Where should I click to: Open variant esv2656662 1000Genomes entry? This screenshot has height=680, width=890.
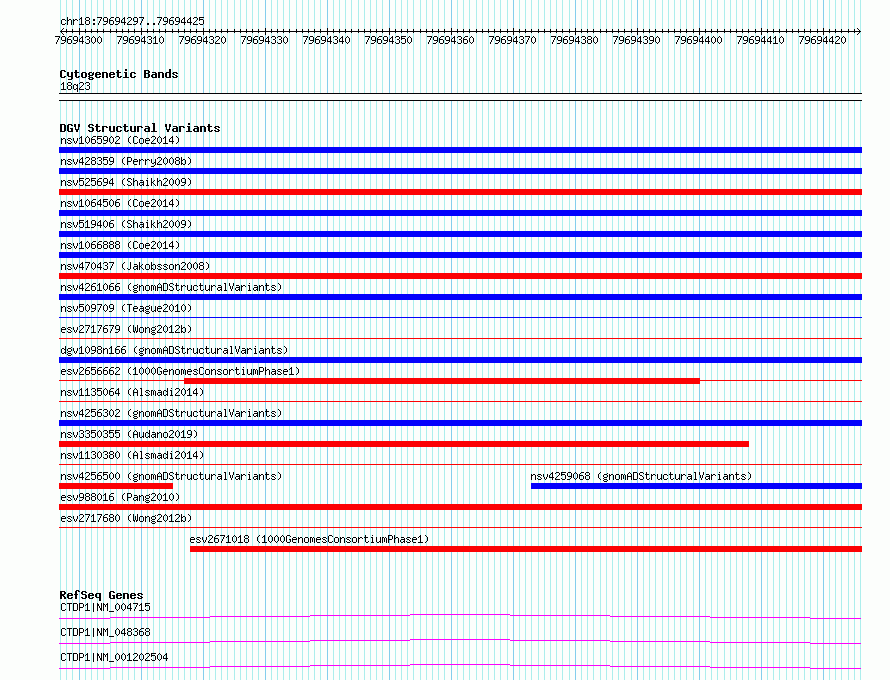click(x=180, y=371)
